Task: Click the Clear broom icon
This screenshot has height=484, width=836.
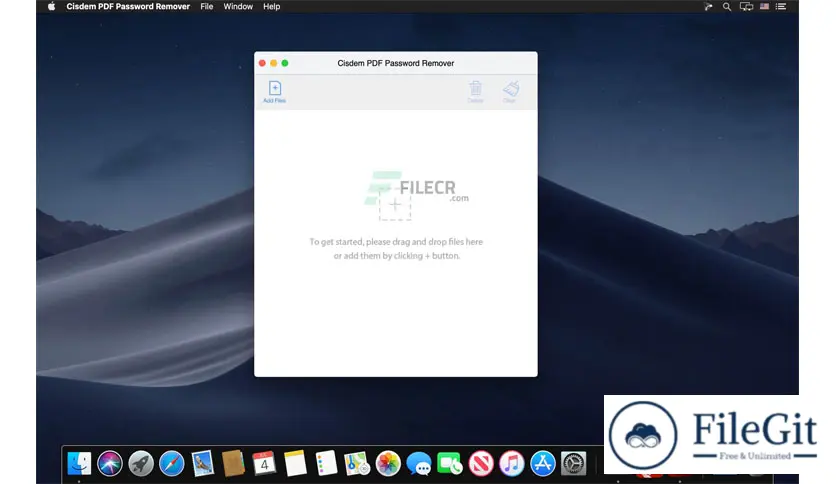Action: 510,91
